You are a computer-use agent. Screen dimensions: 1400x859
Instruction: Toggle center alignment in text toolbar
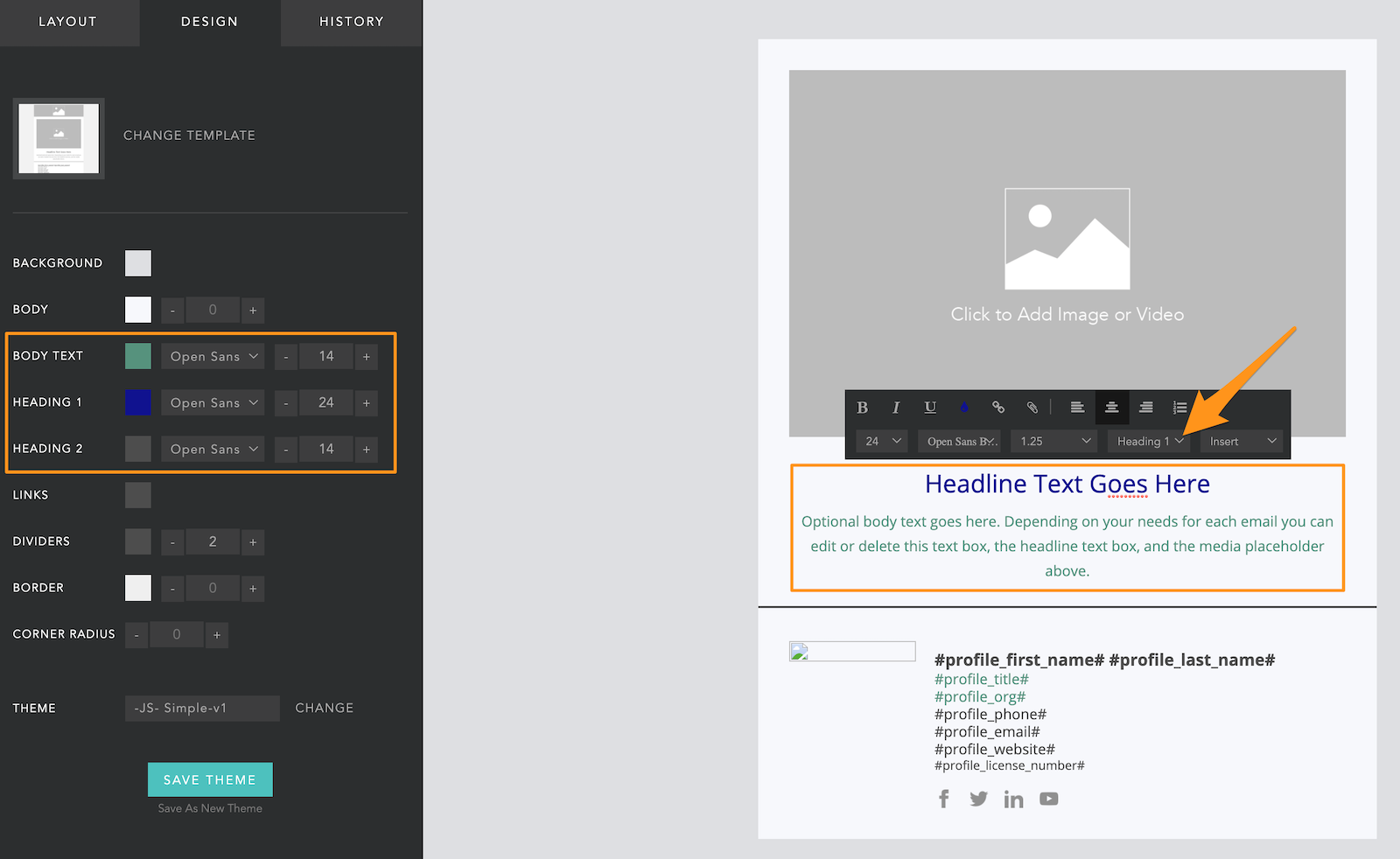coord(1111,408)
